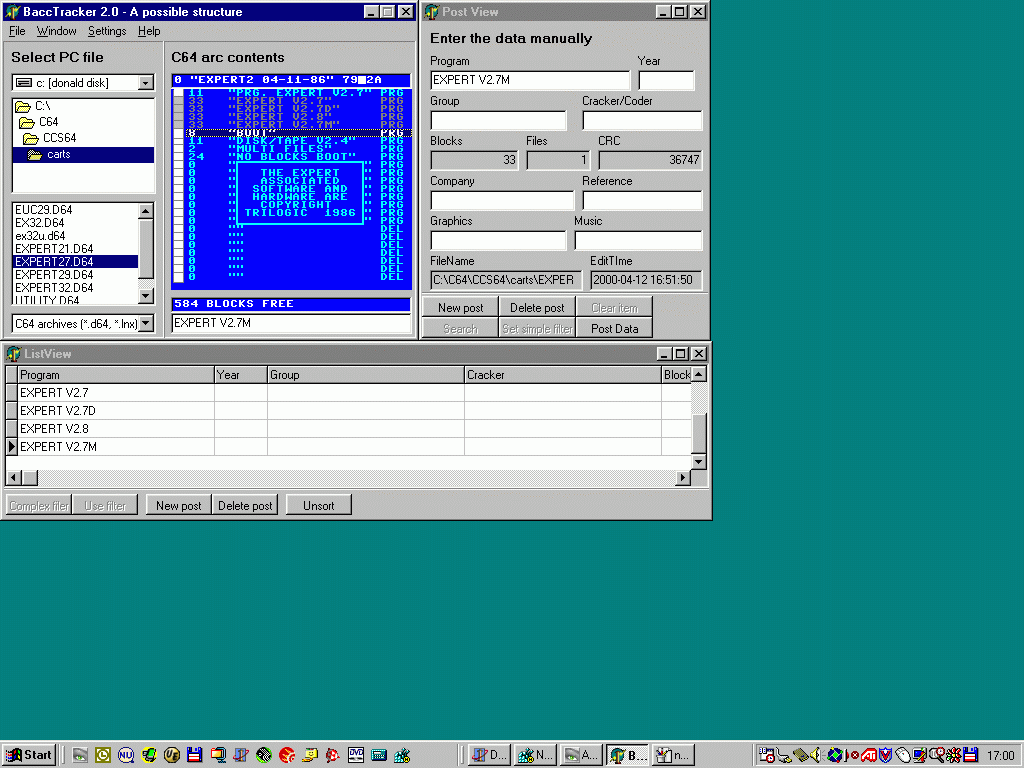Toggle selection box beside BOOT entry
The image size is (1024, 768).
coord(178,133)
